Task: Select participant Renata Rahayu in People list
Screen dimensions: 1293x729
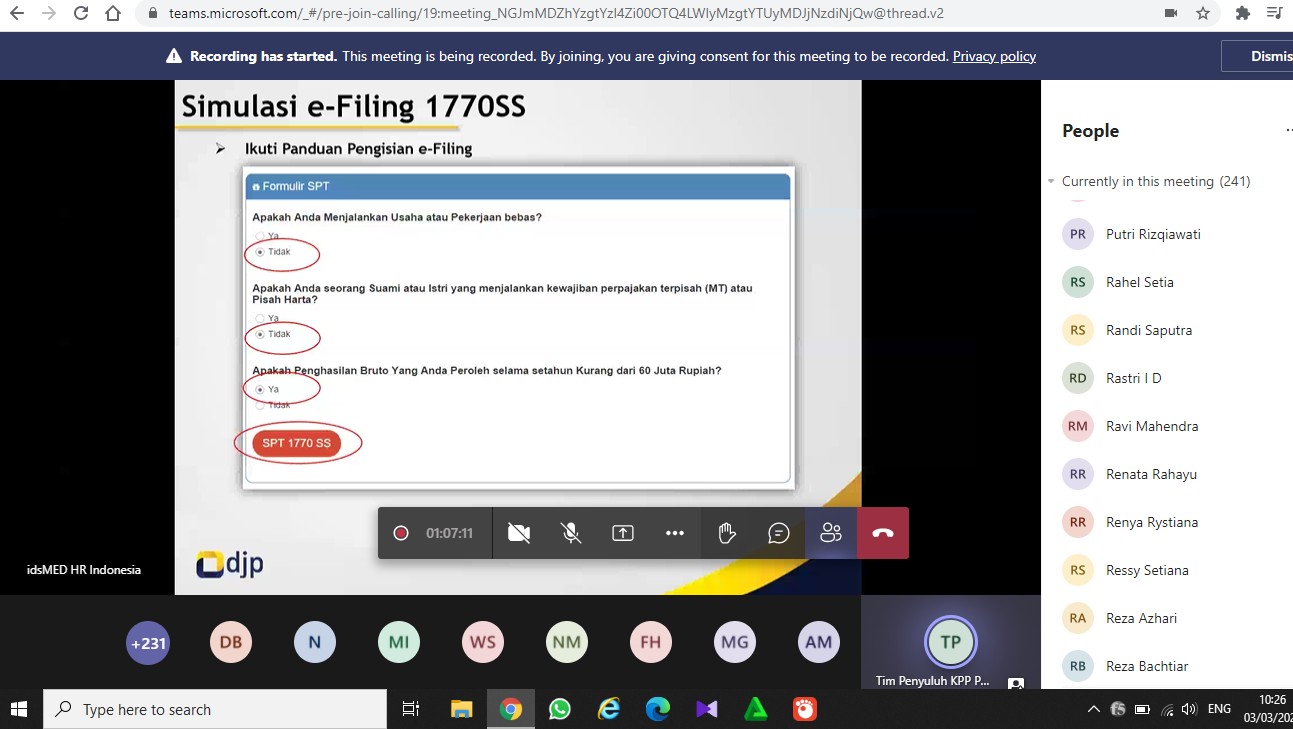Action: [1151, 474]
